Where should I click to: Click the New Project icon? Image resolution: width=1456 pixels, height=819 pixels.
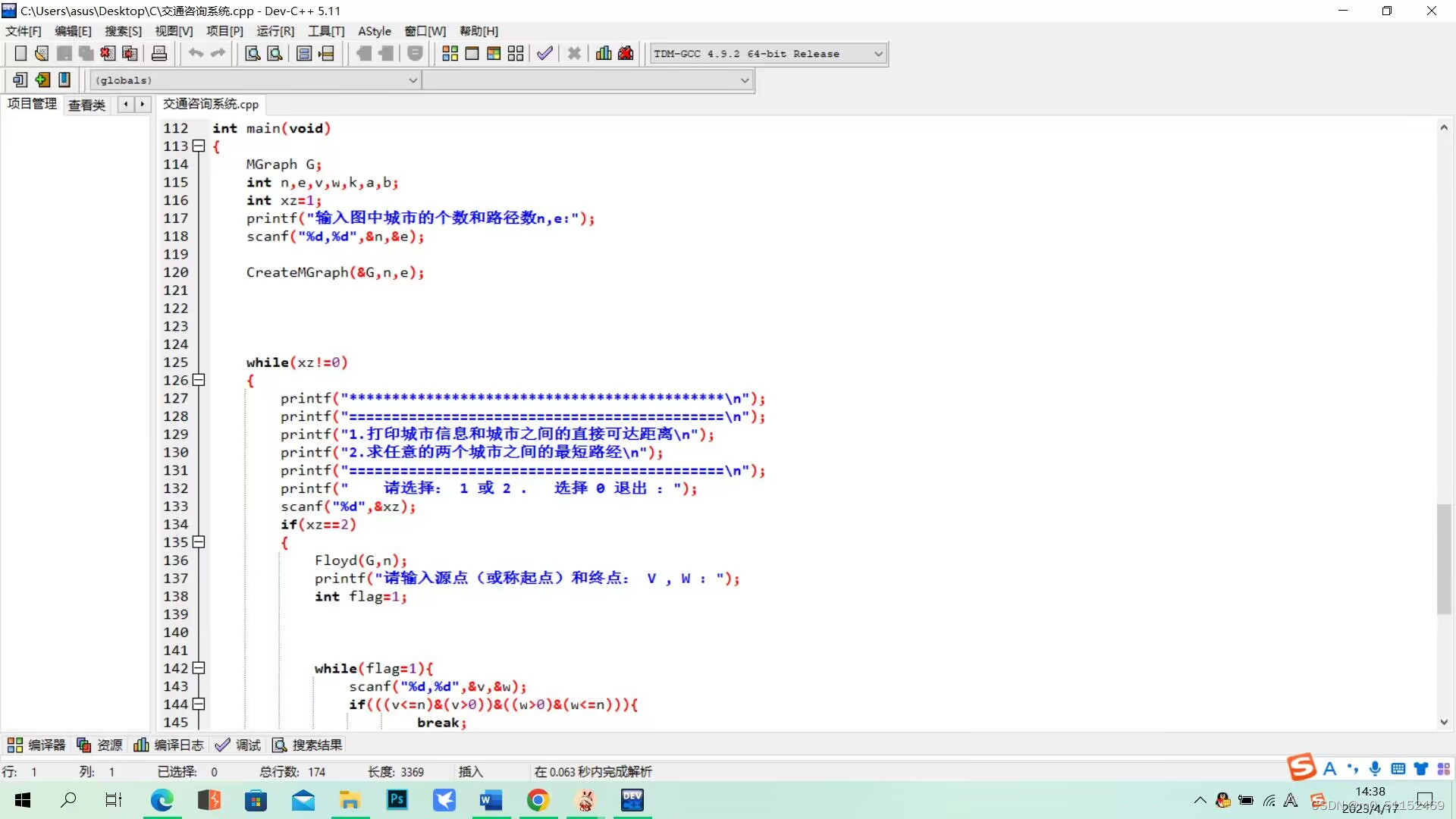click(x=20, y=80)
